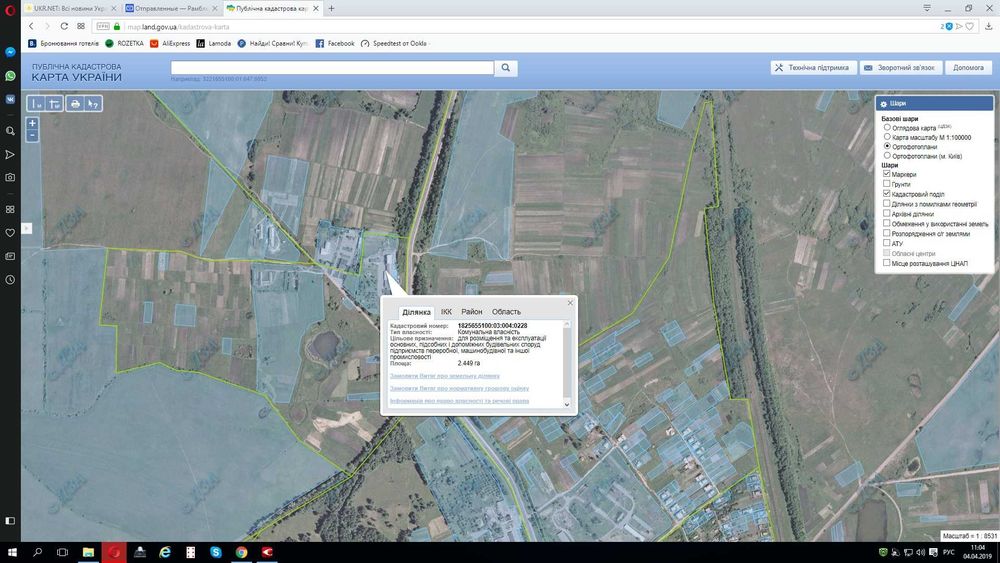
Task: Zoom in on the map
Action: [x=32, y=123]
